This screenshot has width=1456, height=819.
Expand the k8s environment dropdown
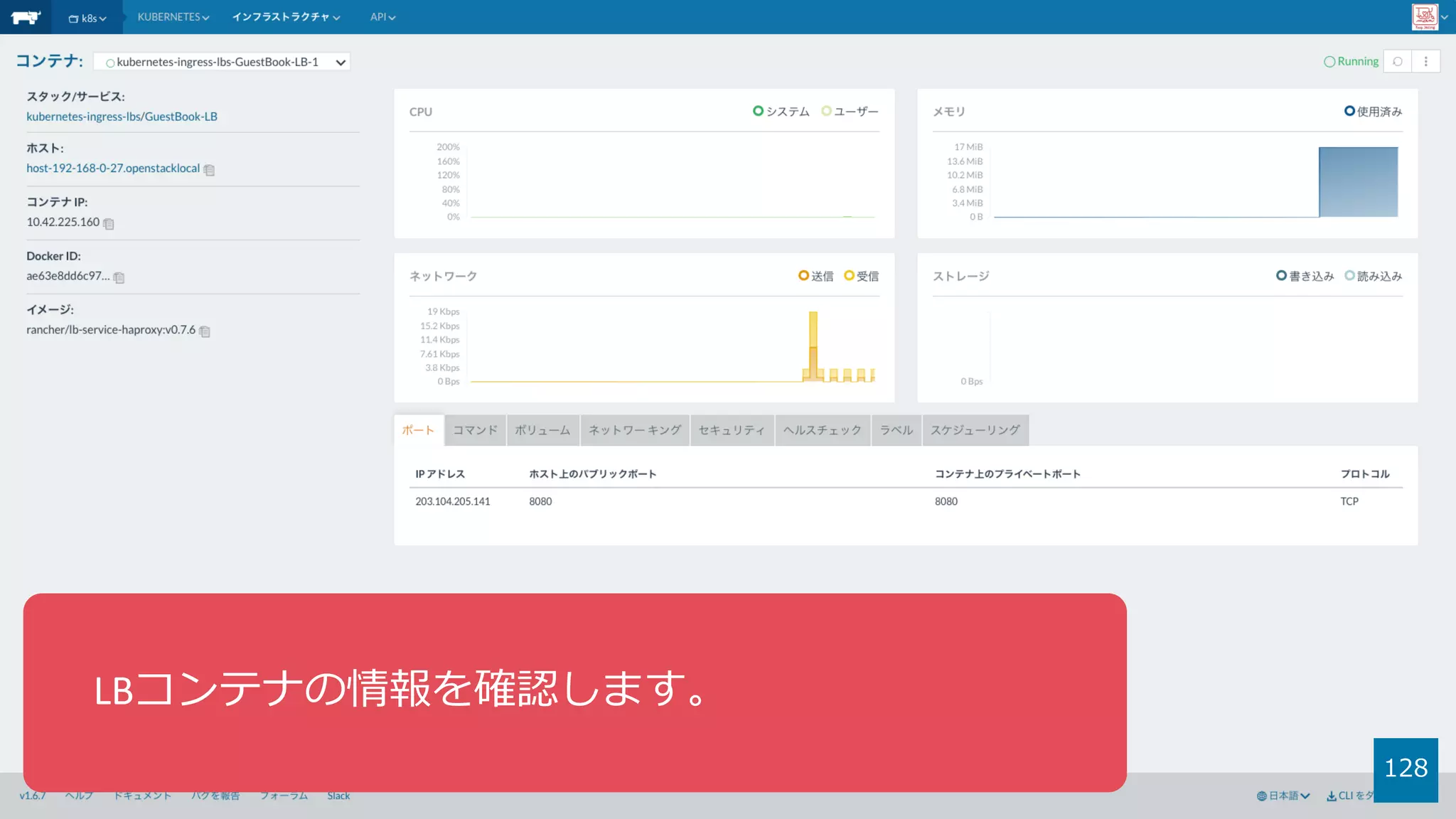point(87,18)
